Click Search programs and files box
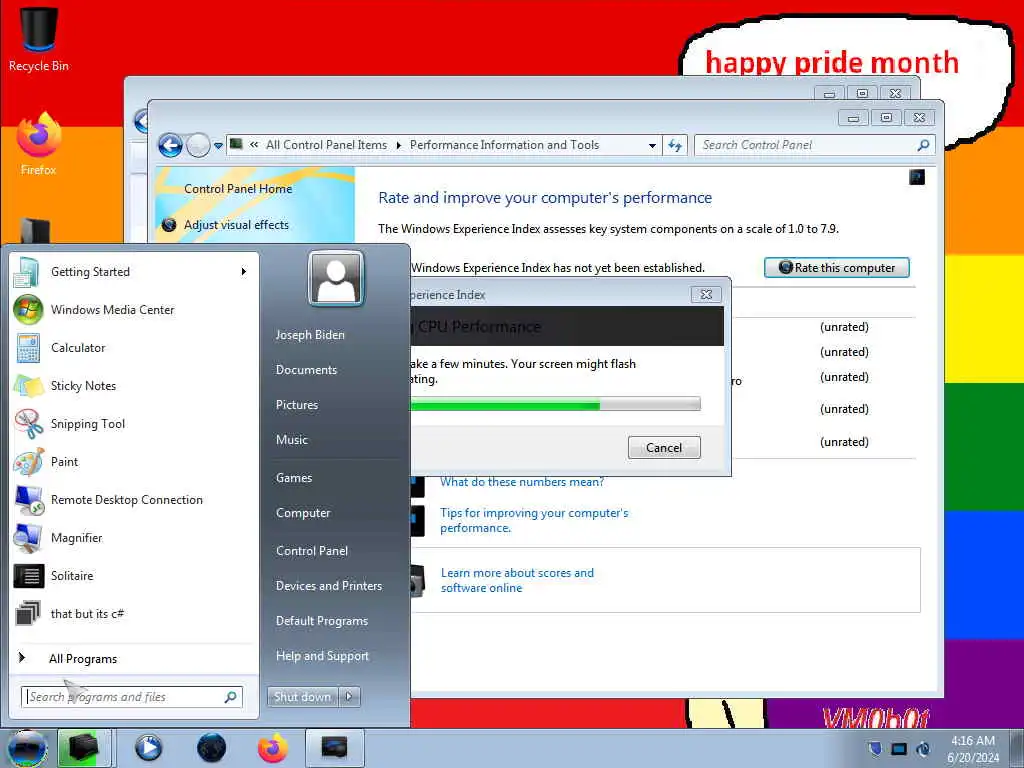1024x768 pixels. [x=131, y=697]
